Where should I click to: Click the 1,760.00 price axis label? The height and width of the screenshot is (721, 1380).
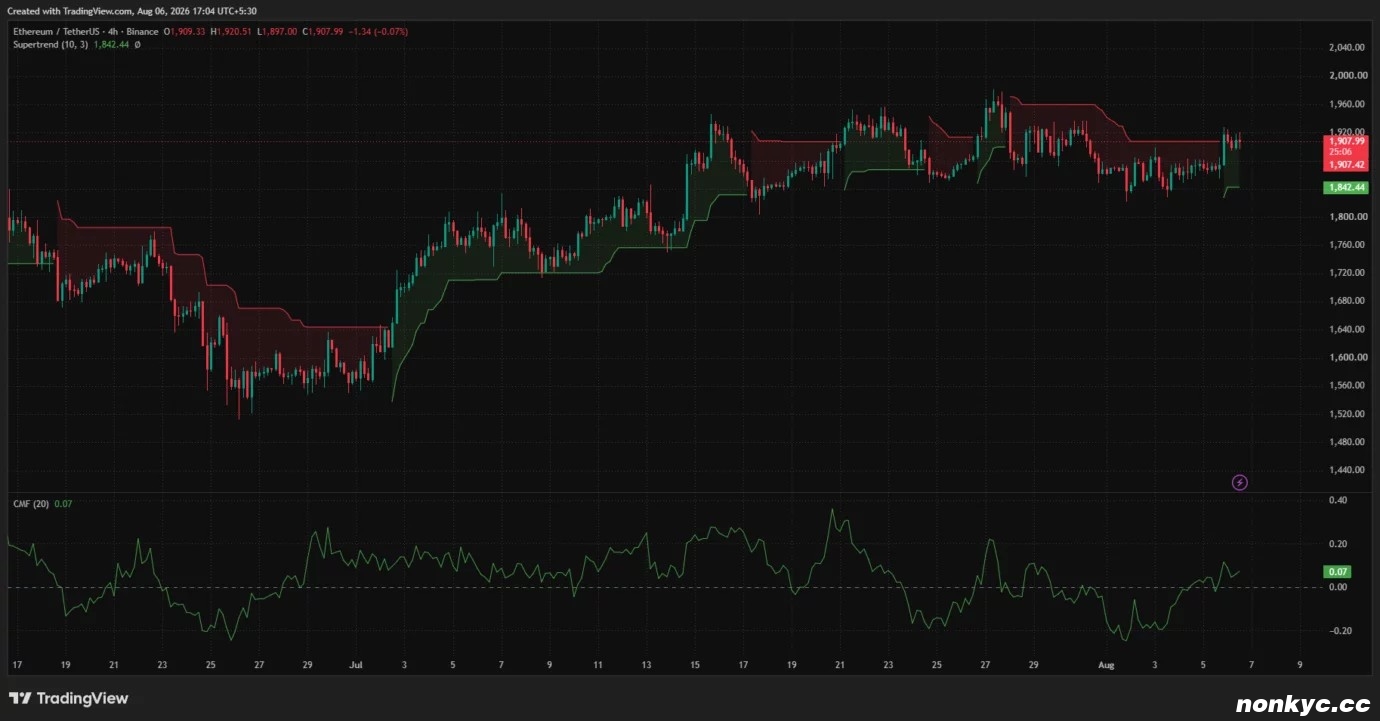pos(1345,245)
